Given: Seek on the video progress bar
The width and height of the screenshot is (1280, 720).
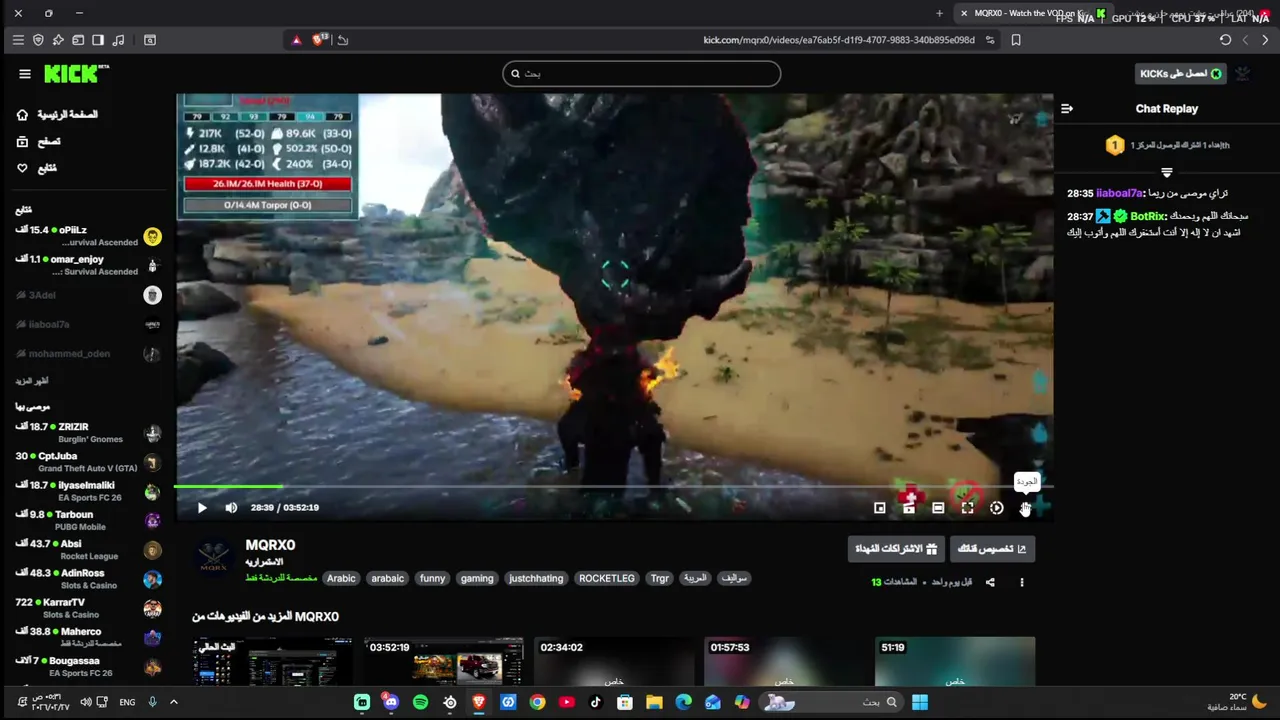Looking at the screenshot, I should pos(614,487).
